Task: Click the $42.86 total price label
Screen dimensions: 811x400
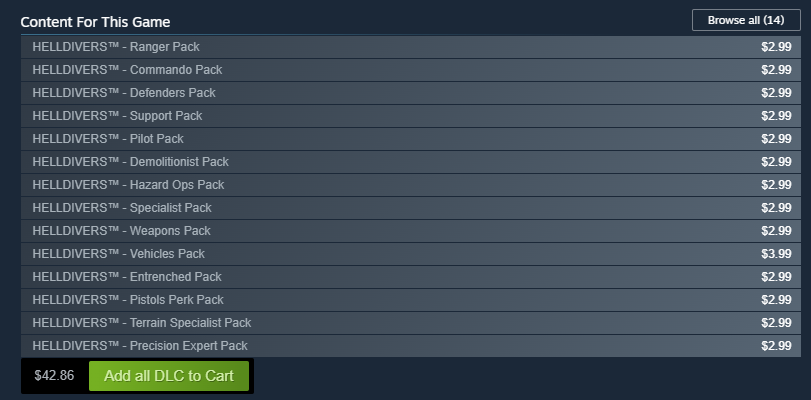Action: click(x=54, y=376)
